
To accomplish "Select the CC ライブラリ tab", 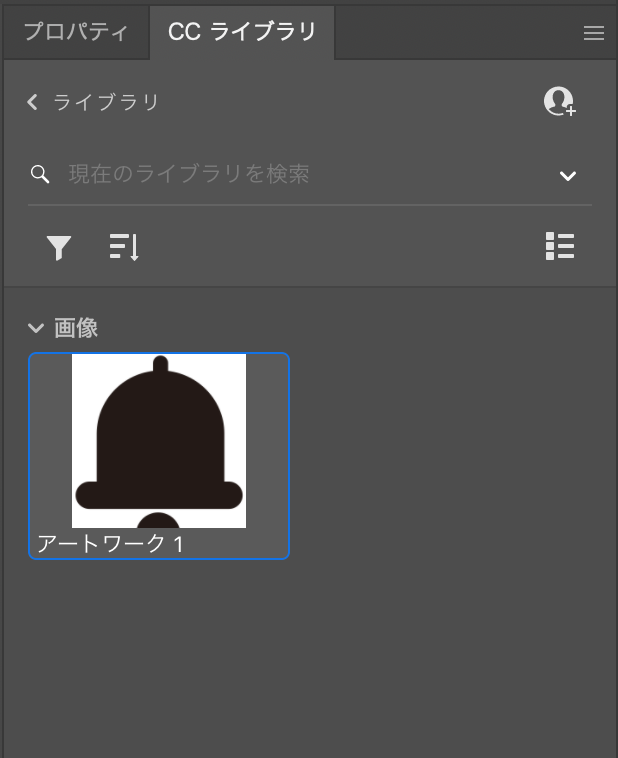I will point(242,32).
